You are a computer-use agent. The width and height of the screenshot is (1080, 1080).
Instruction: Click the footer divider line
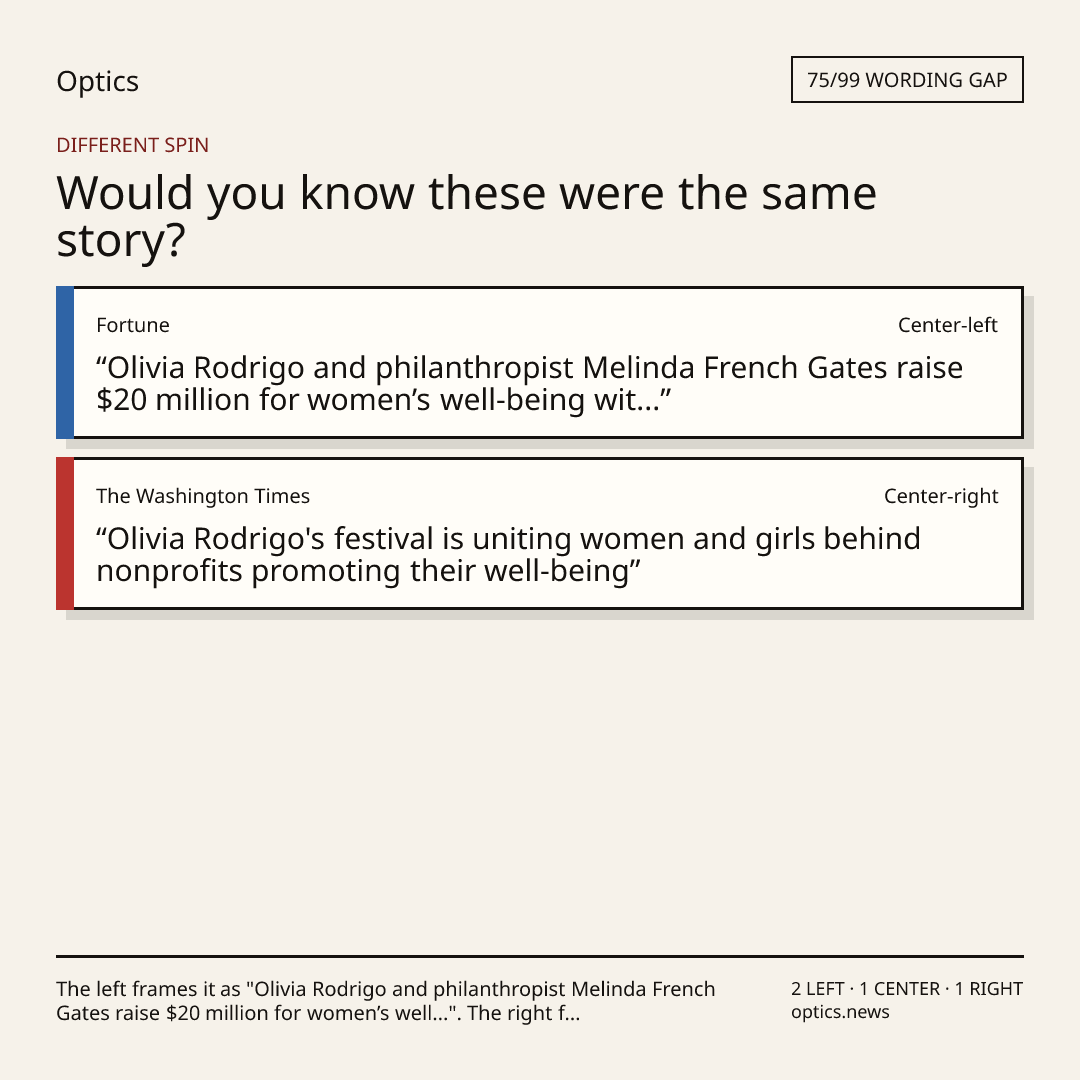tap(540, 956)
